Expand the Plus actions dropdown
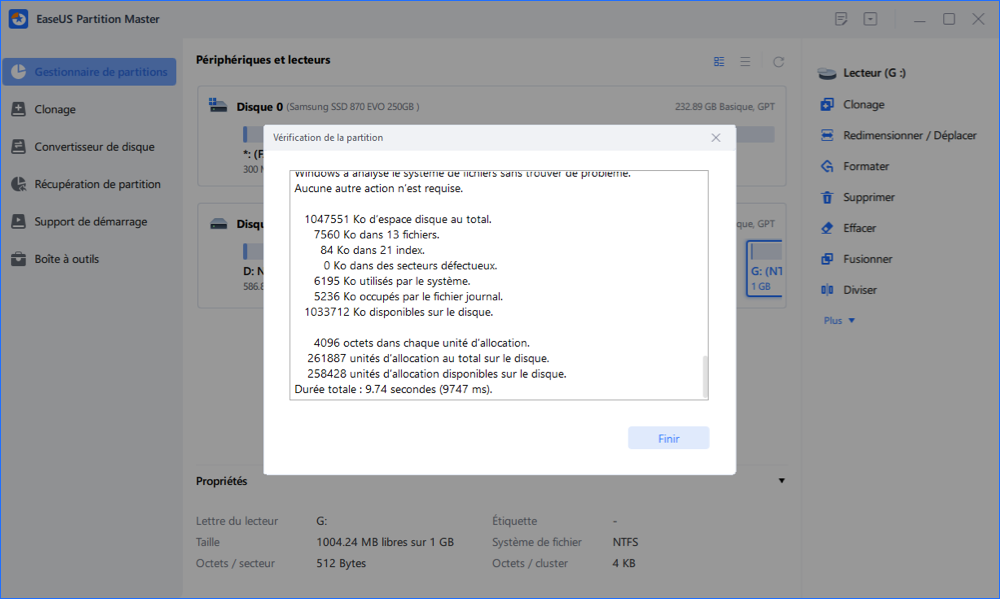The width and height of the screenshot is (1000, 599). point(839,320)
